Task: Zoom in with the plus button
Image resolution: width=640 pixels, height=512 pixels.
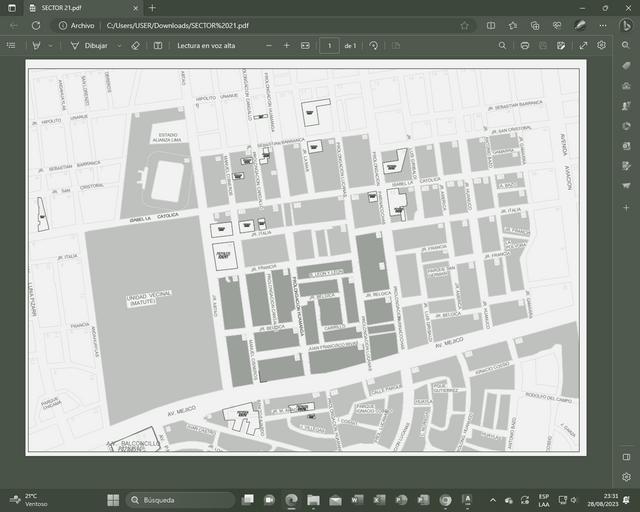Action: tap(287, 45)
